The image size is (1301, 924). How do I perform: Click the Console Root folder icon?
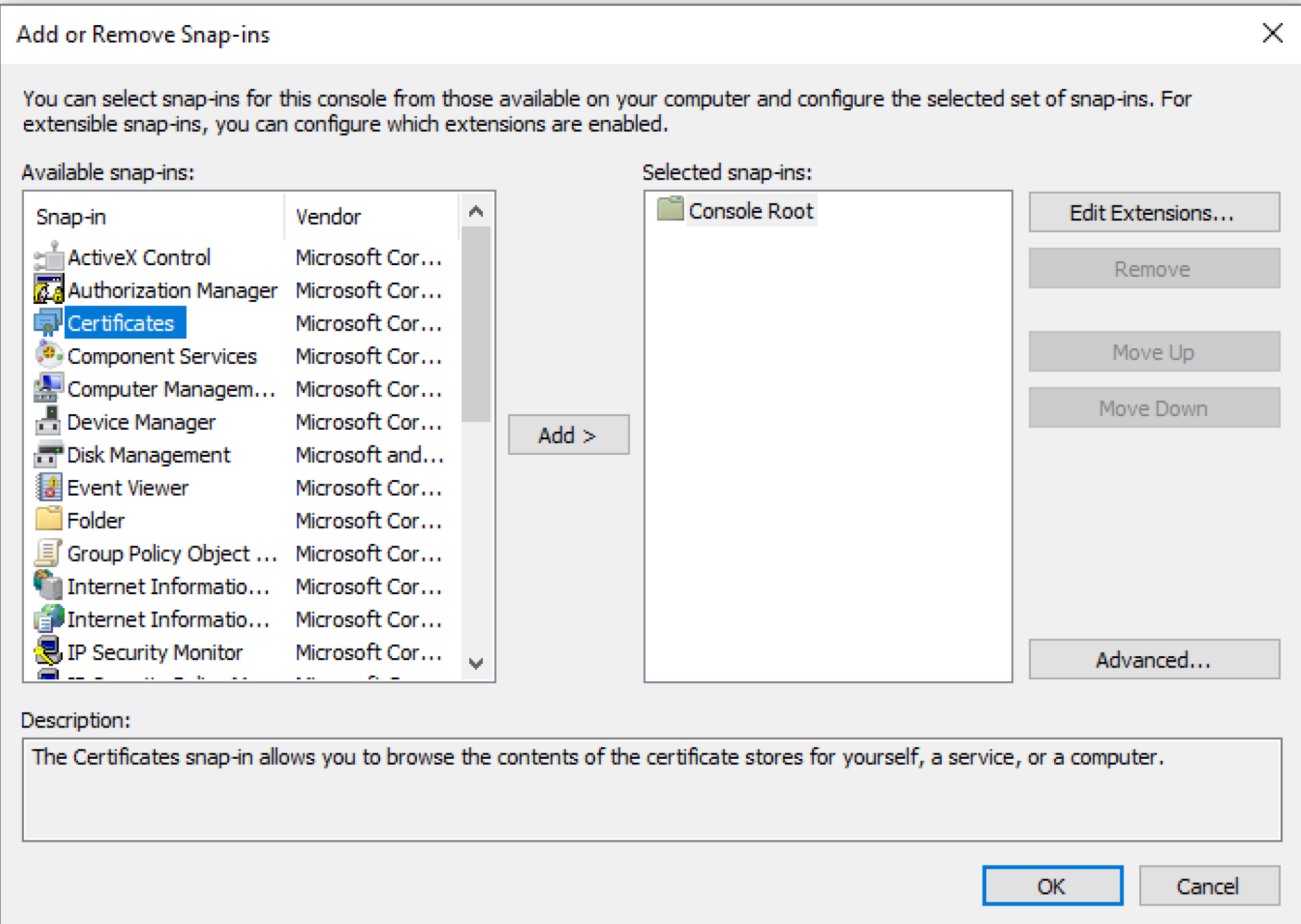(x=670, y=209)
